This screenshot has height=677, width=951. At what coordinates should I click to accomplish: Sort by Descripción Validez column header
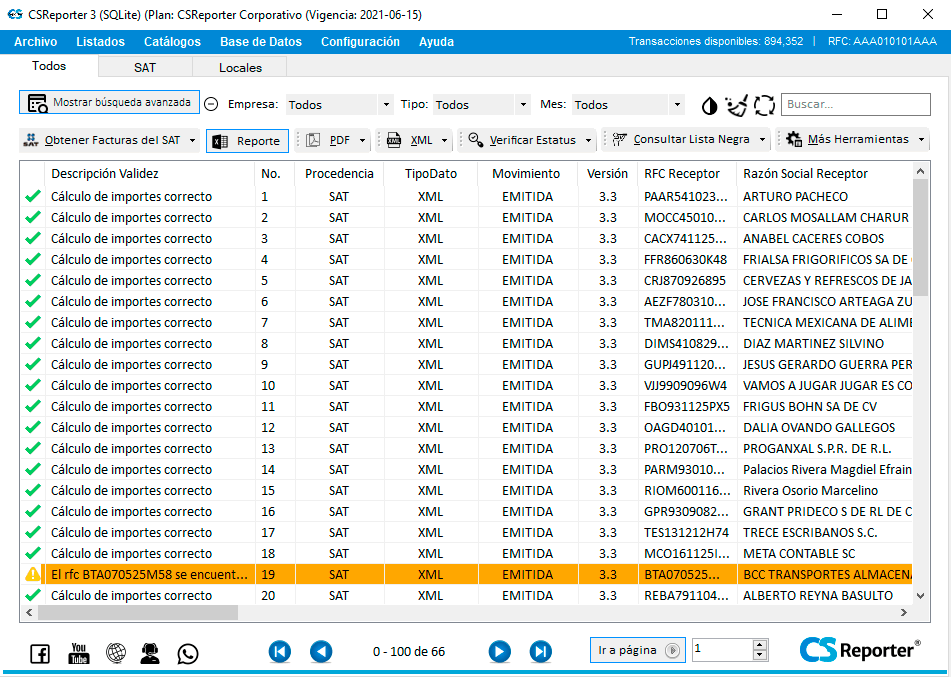tap(150, 173)
